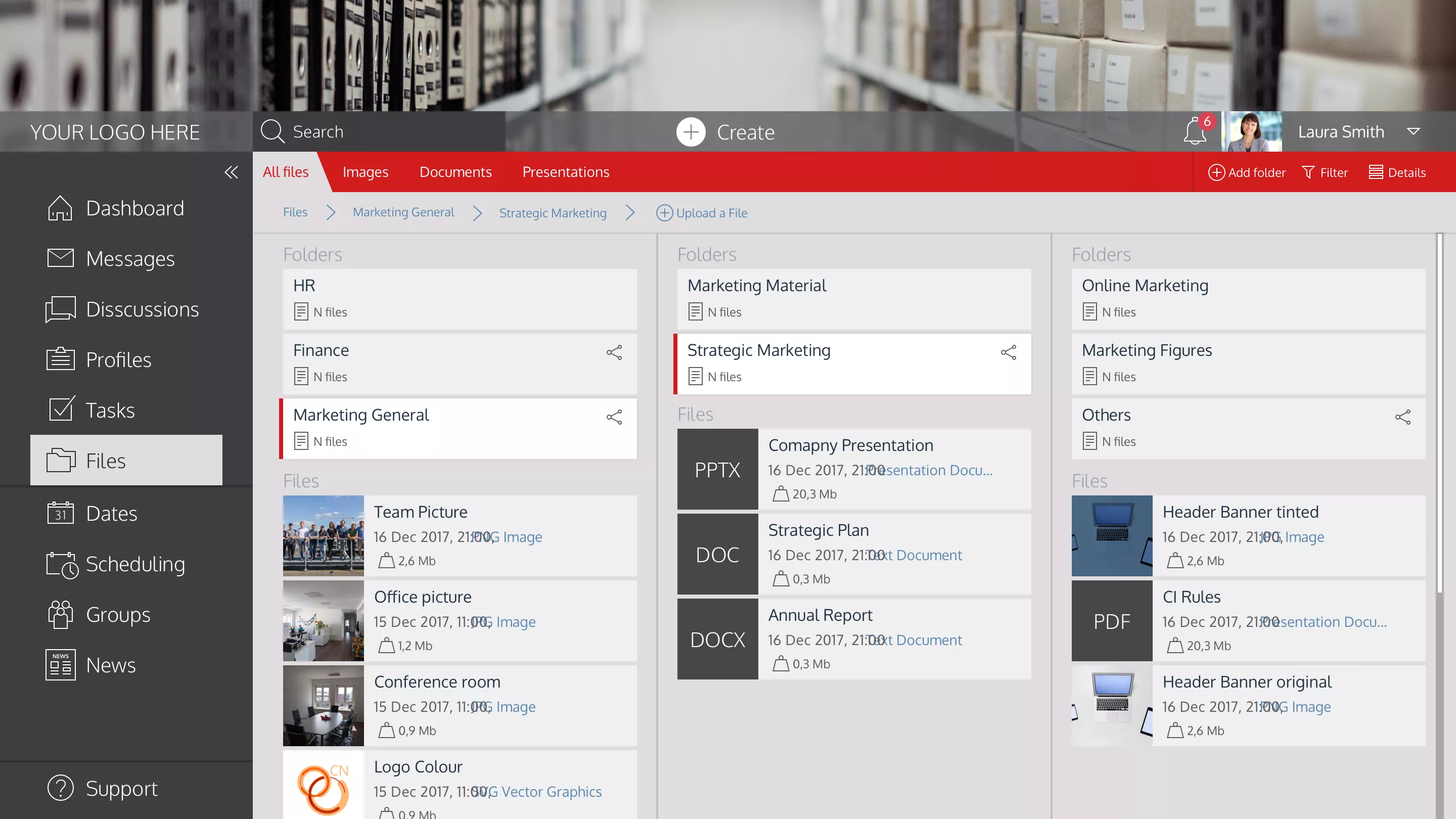Open the Groups icon
The height and width of the screenshot is (819, 1456).
59,614
